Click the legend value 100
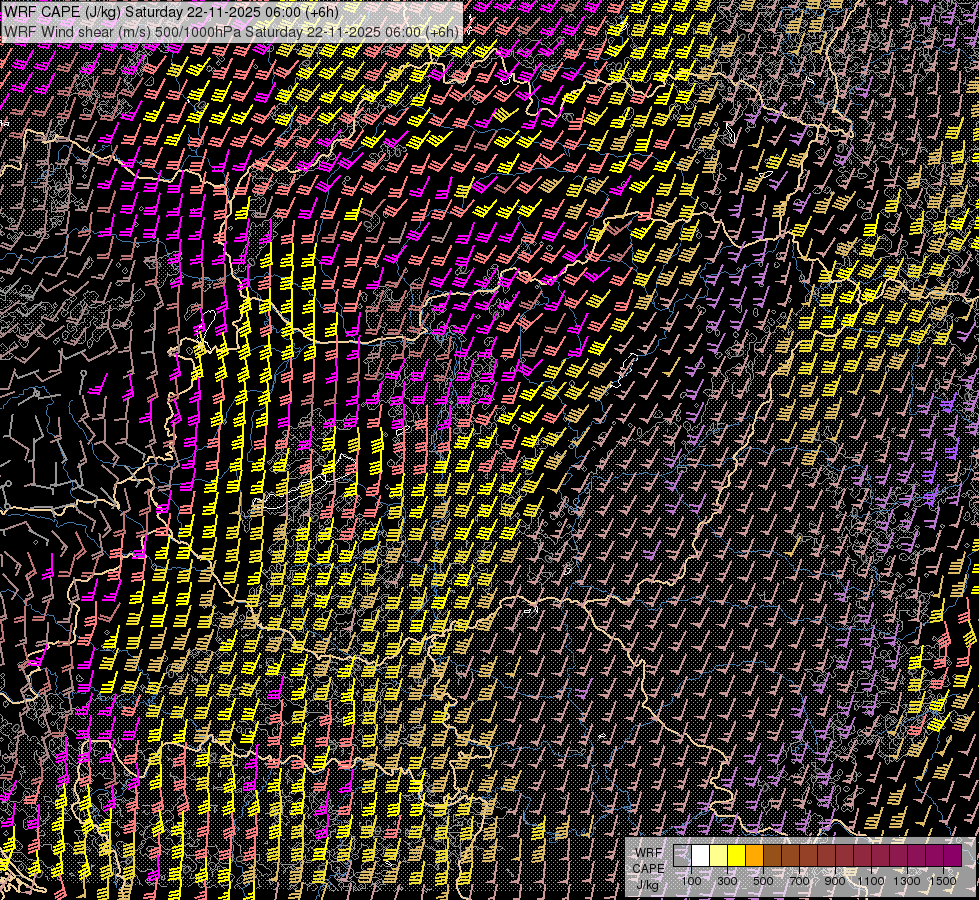This screenshot has height=900, width=979. (691, 881)
